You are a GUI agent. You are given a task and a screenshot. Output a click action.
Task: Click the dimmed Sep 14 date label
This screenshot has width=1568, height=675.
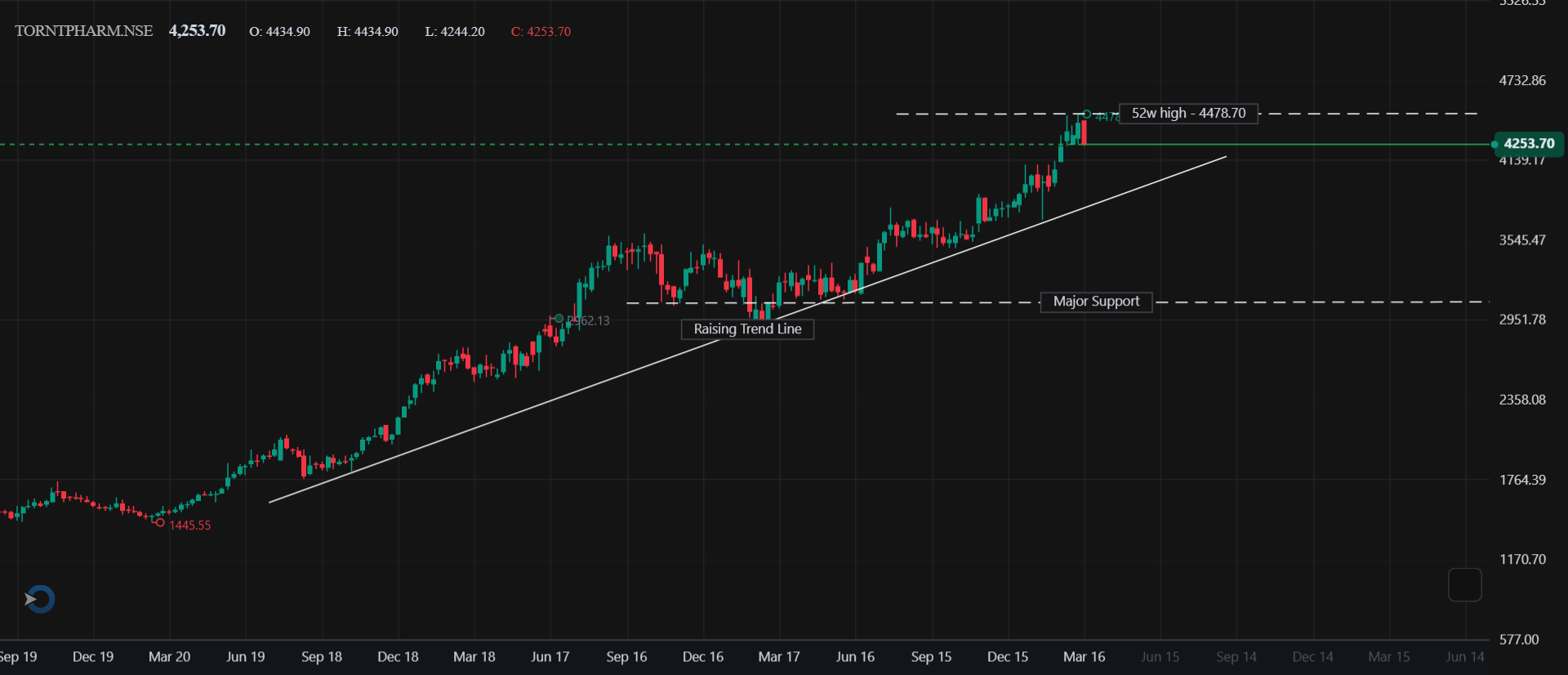1236,657
